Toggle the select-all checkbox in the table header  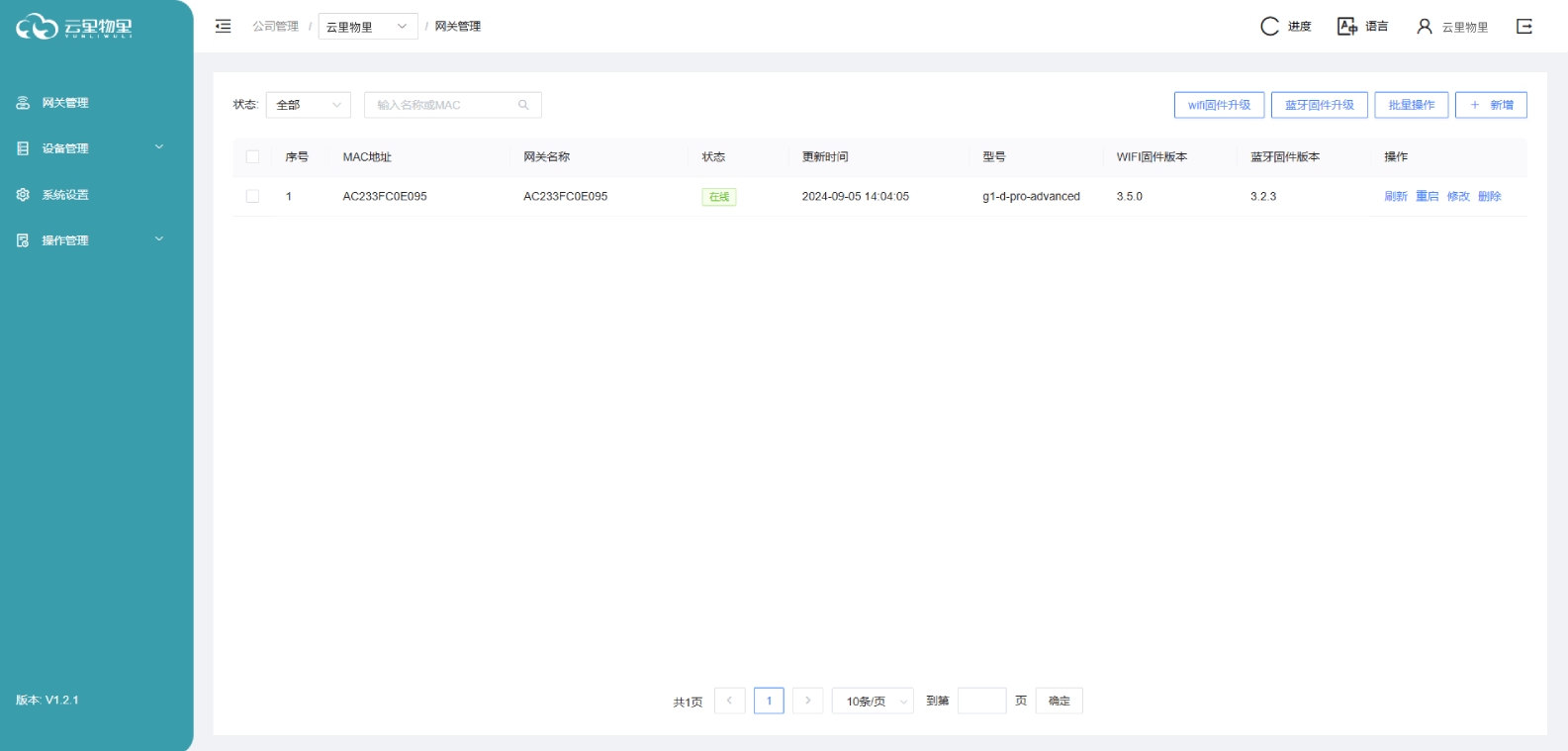252,157
